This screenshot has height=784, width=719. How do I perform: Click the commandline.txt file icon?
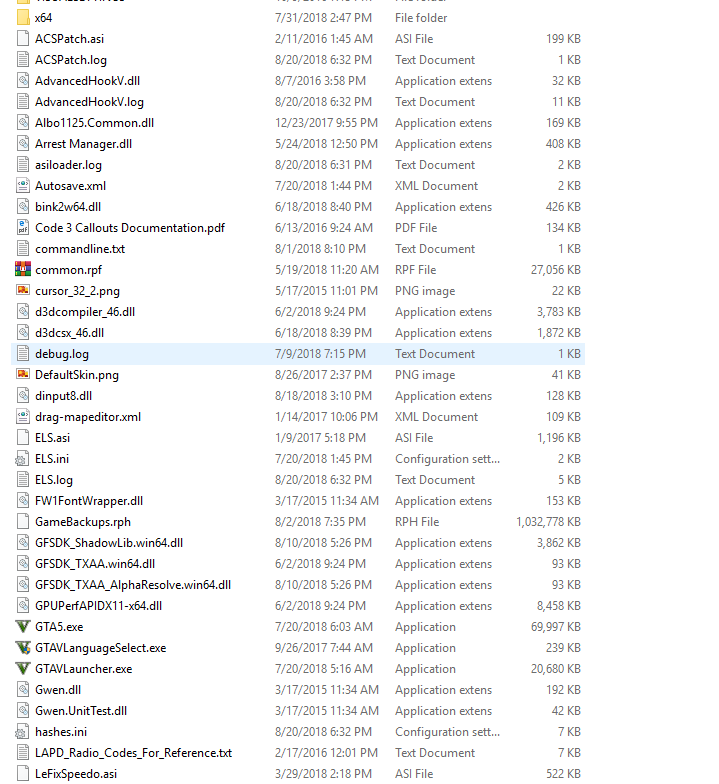point(23,249)
